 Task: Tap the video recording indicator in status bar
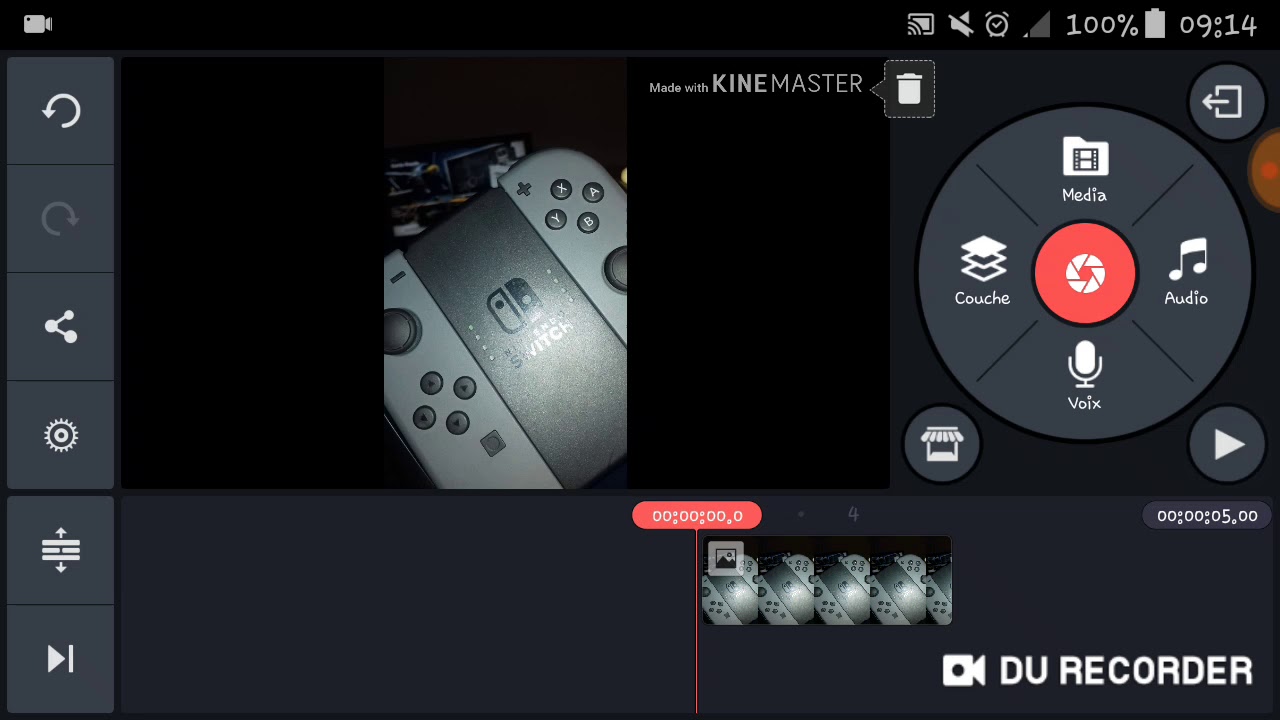38,24
